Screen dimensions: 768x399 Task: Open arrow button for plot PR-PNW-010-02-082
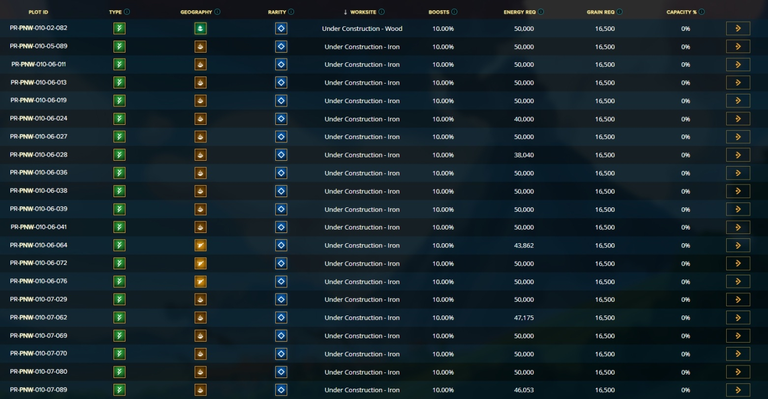pyautogui.click(x=738, y=28)
